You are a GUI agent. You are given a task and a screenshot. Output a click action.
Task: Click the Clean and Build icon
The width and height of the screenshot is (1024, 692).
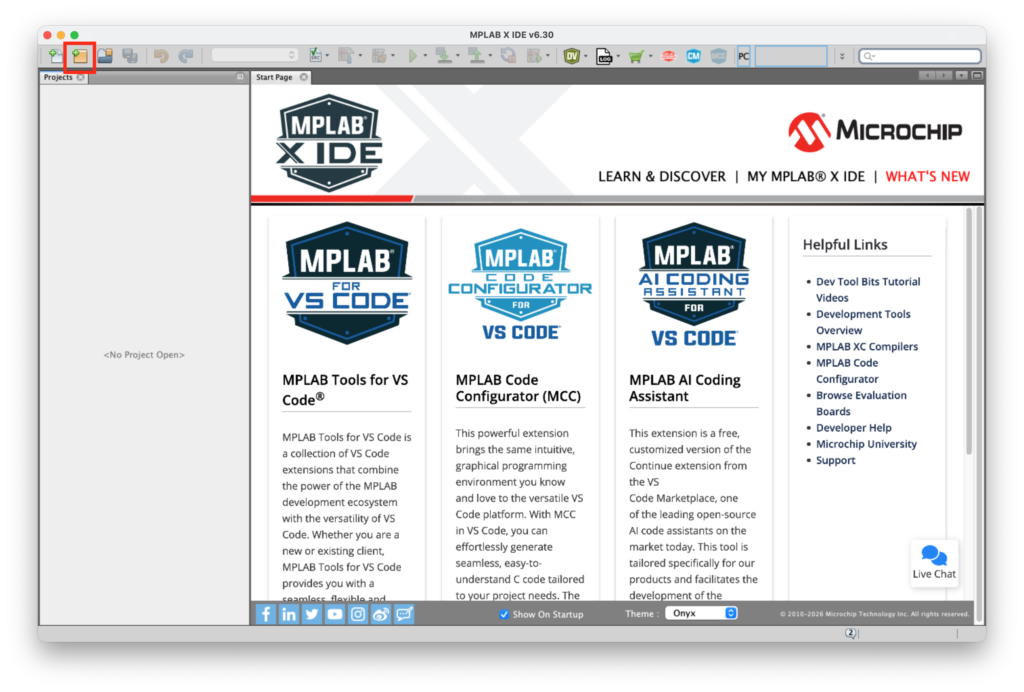tap(379, 56)
